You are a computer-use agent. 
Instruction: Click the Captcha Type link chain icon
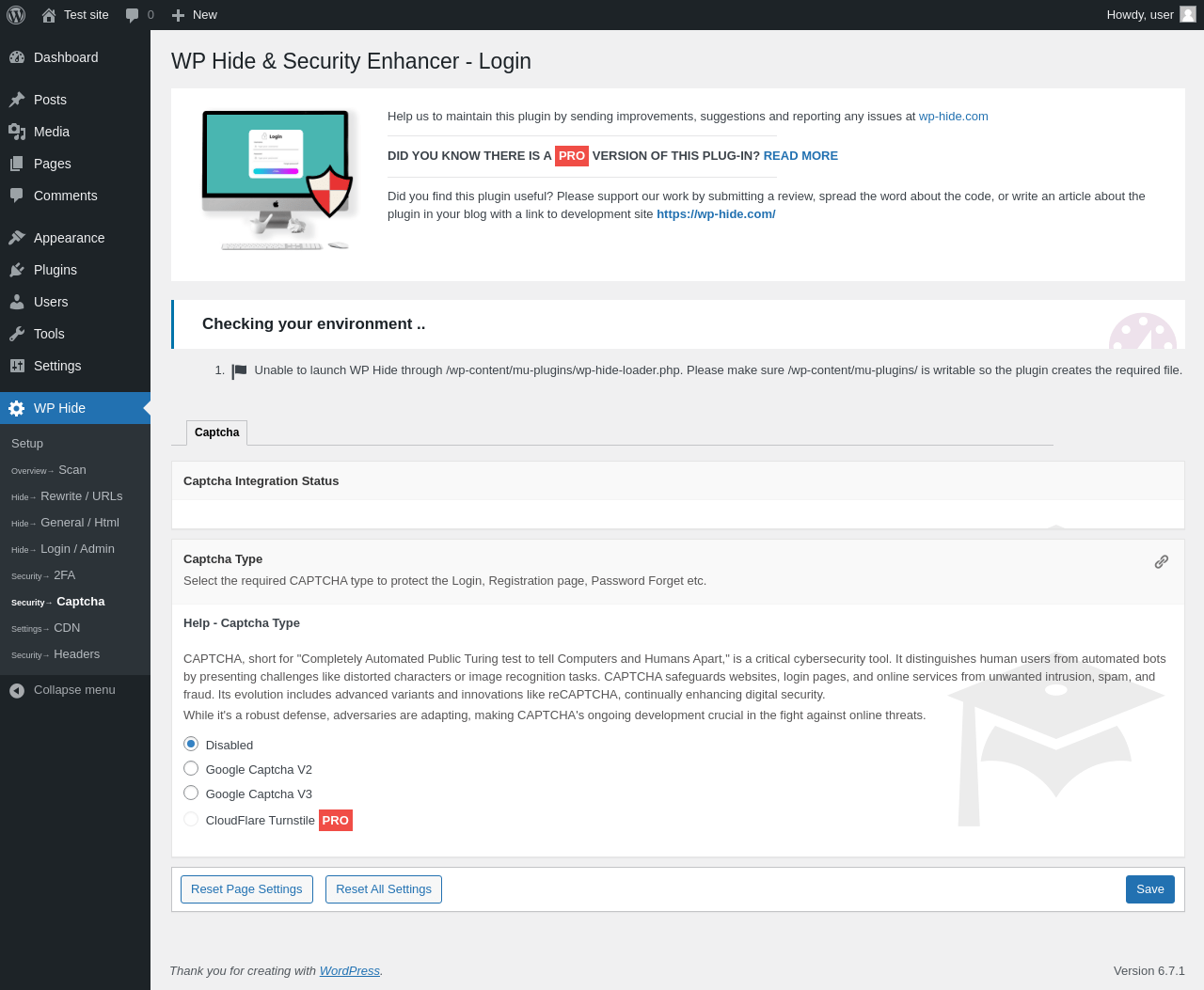pyautogui.click(x=1162, y=562)
